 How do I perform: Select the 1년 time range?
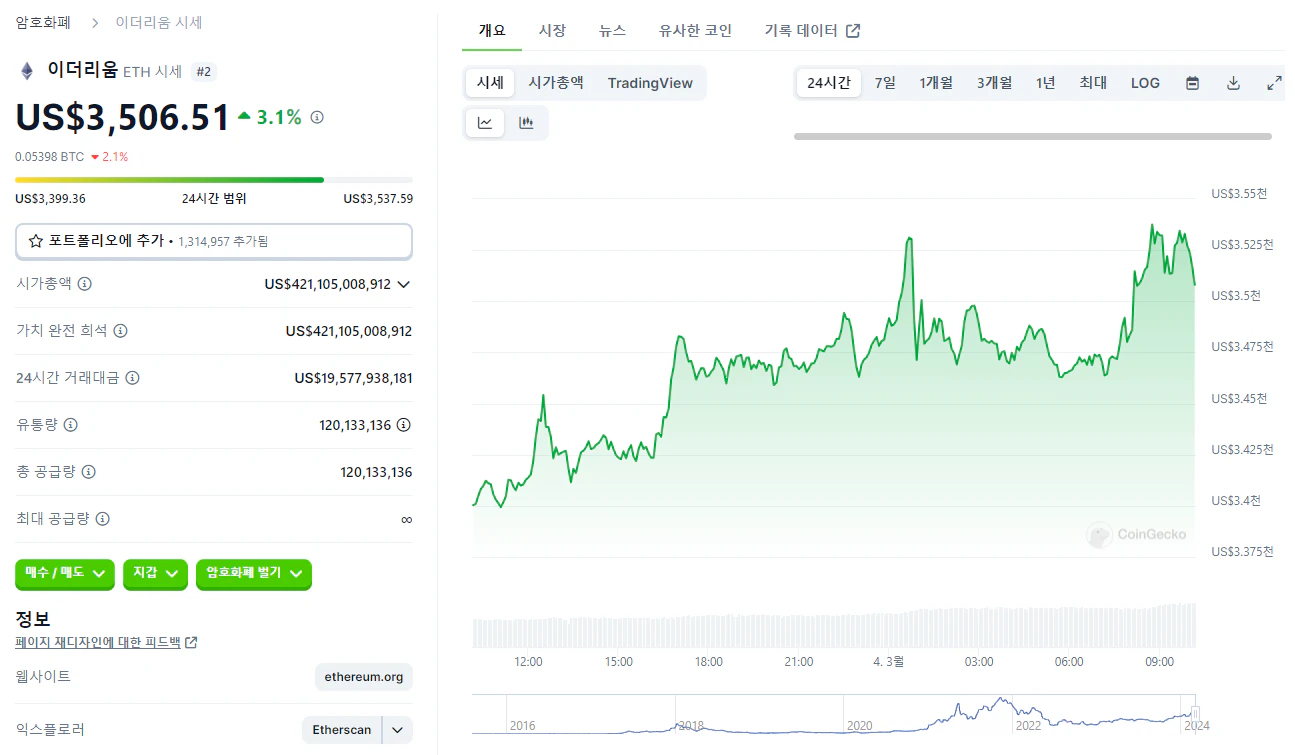point(1045,83)
